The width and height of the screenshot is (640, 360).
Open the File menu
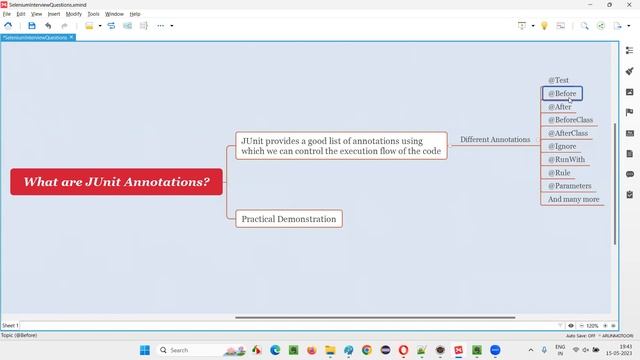[x=7, y=14]
